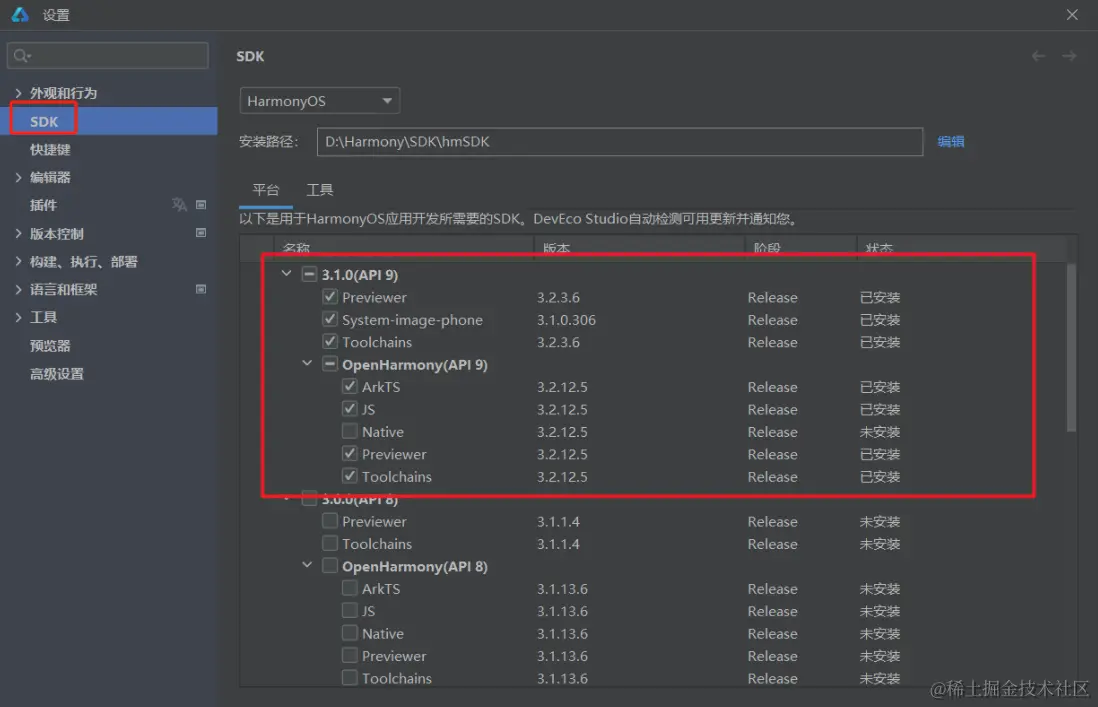Check JS 3.1.13.6 checkbox
Image resolution: width=1098 pixels, height=707 pixels.
(x=349, y=610)
